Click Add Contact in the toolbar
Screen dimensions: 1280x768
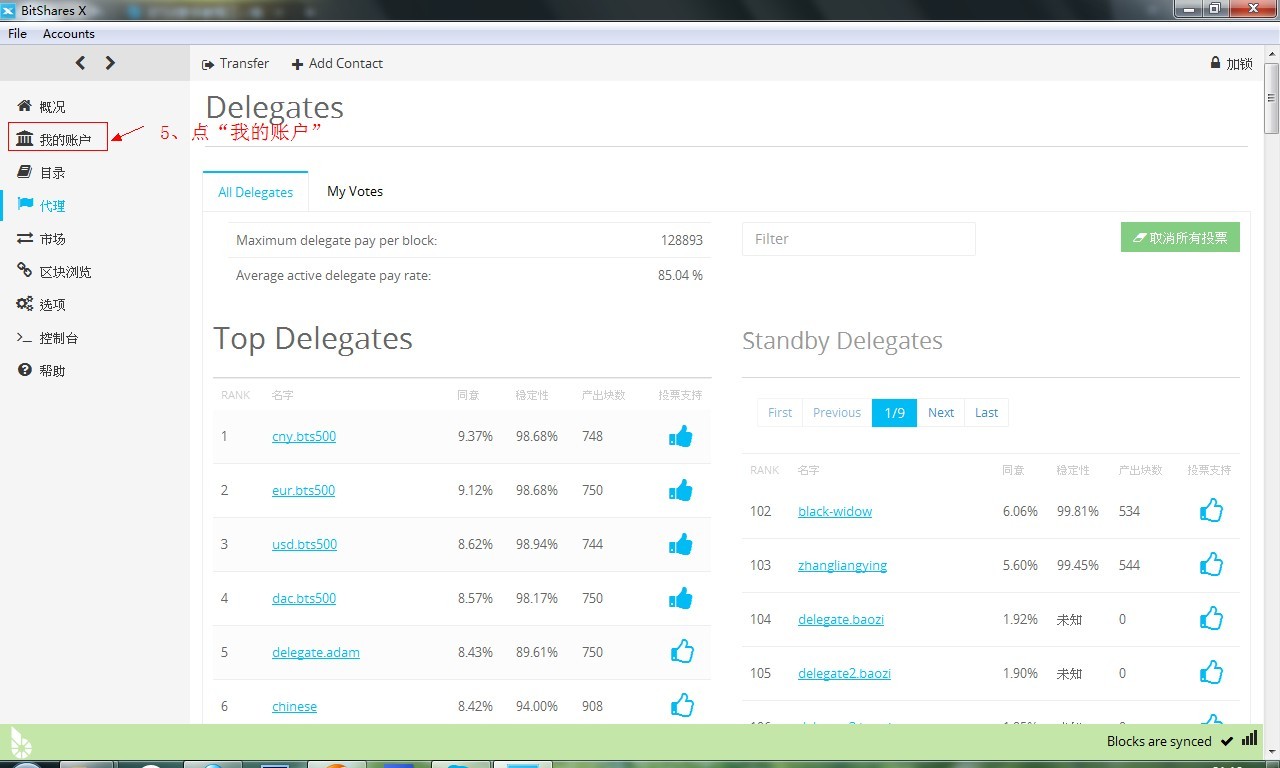pyautogui.click(x=337, y=63)
